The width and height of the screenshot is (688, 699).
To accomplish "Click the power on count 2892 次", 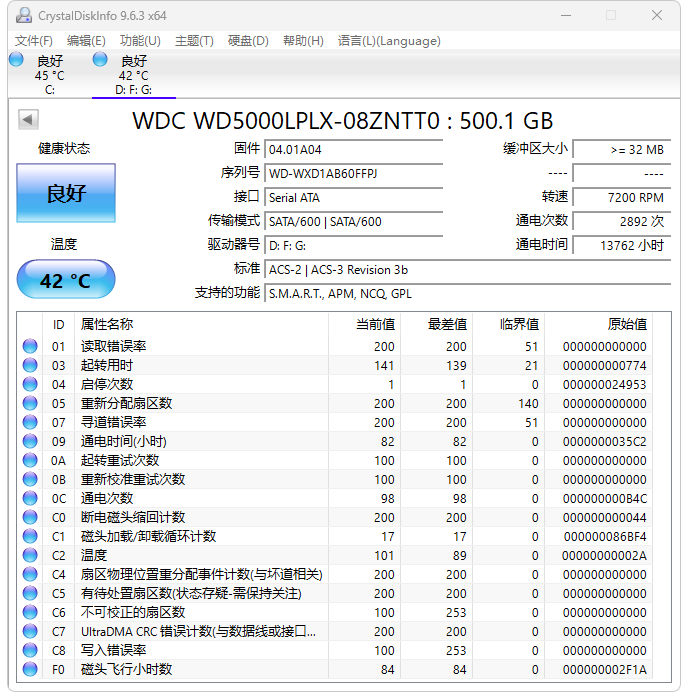I will click(622, 222).
